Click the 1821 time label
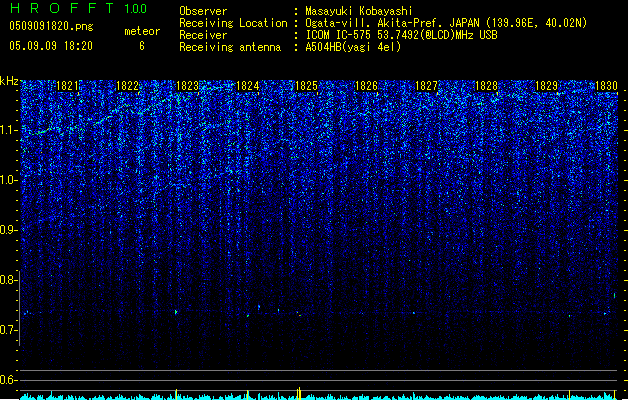The height and width of the screenshot is (400, 629). coord(67,86)
